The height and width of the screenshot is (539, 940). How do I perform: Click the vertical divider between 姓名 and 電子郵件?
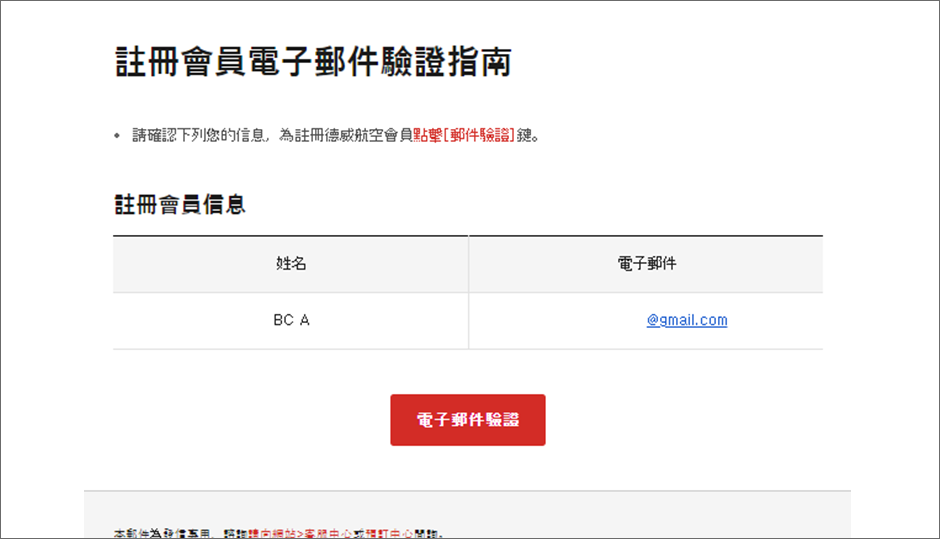tap(468, 292)
